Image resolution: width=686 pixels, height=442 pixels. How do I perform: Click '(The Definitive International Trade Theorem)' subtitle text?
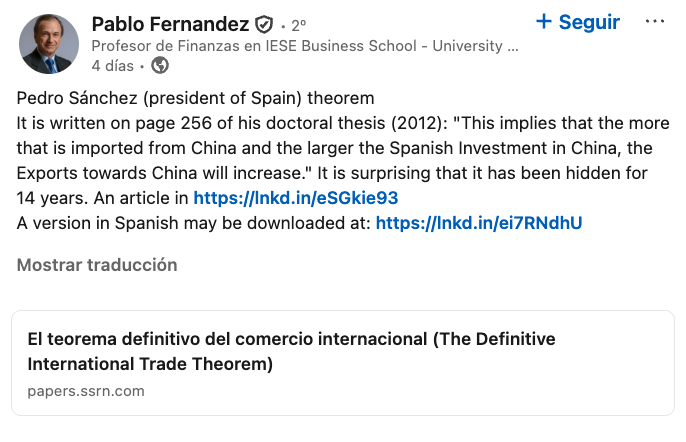[150, 362]
